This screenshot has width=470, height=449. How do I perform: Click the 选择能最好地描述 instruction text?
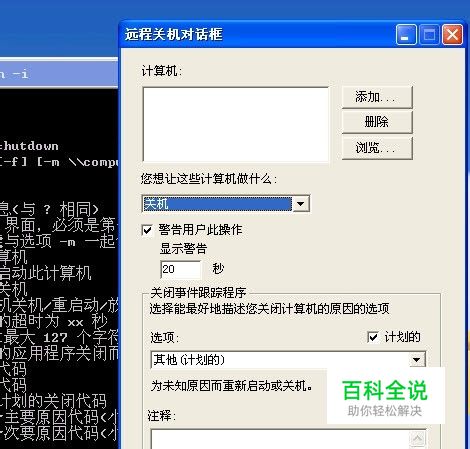(269, 309)
